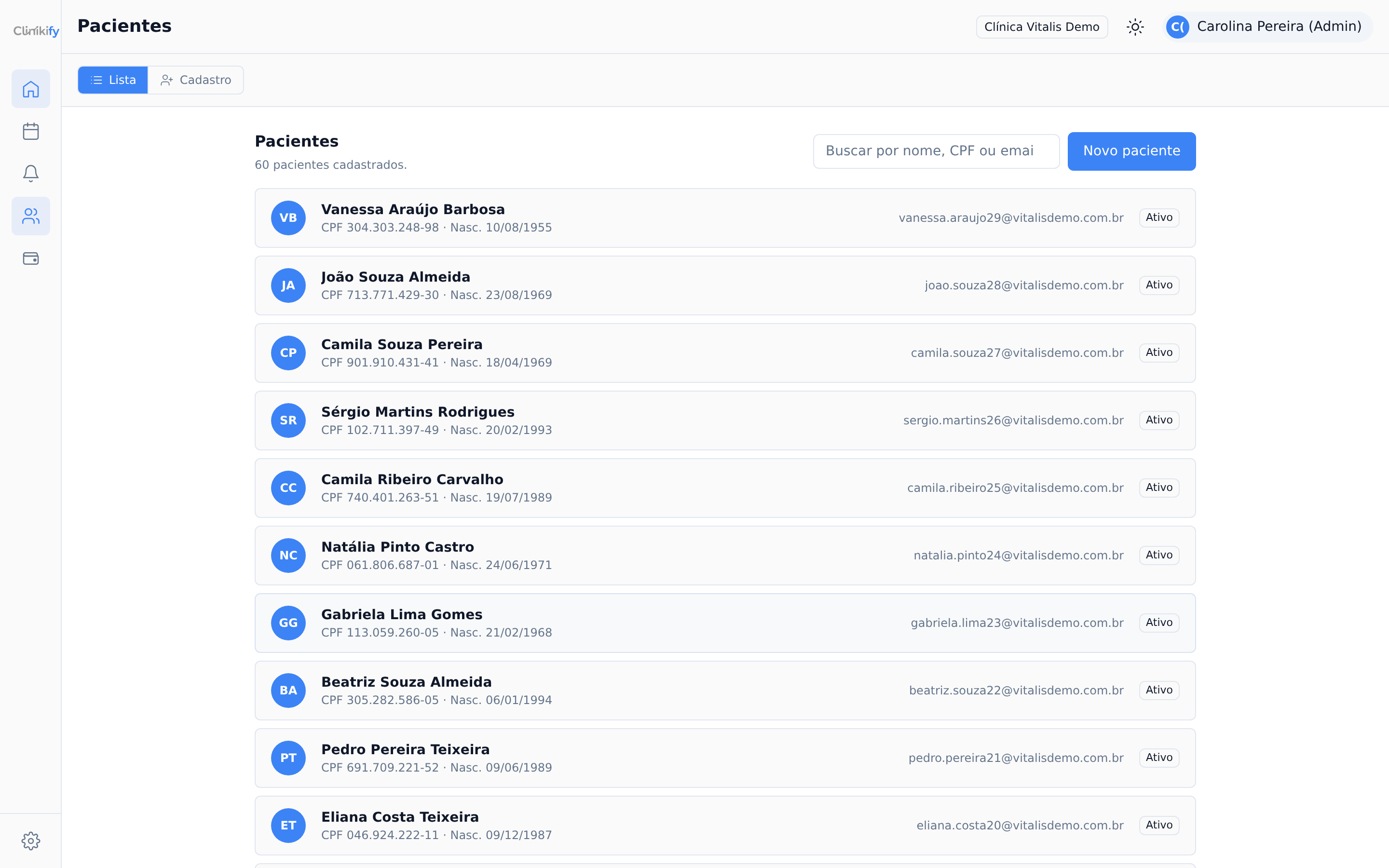Click email camila.souza27@vitalisdemo.com.br

click(x=1017, y=353)
